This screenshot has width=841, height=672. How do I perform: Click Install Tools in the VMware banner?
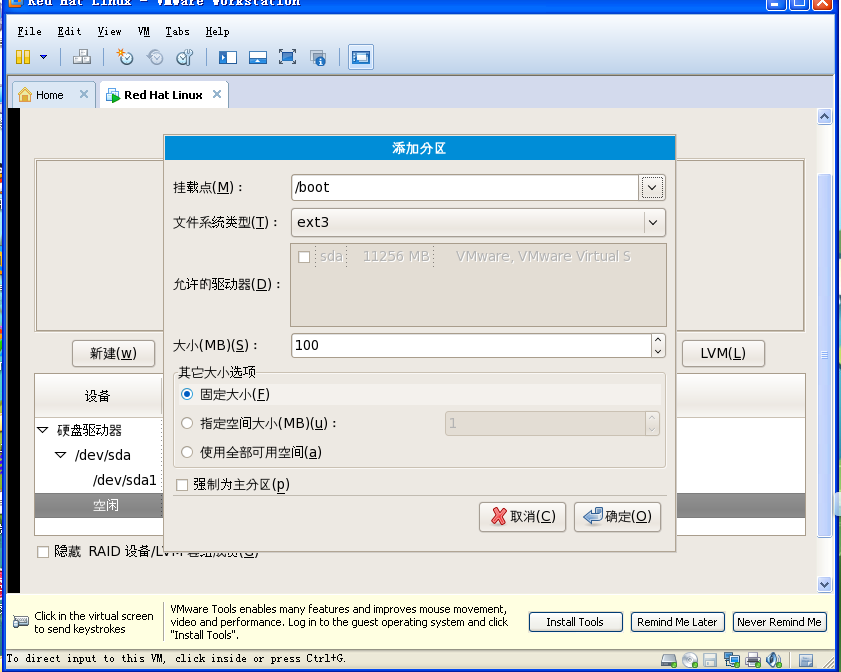point(575,622)
